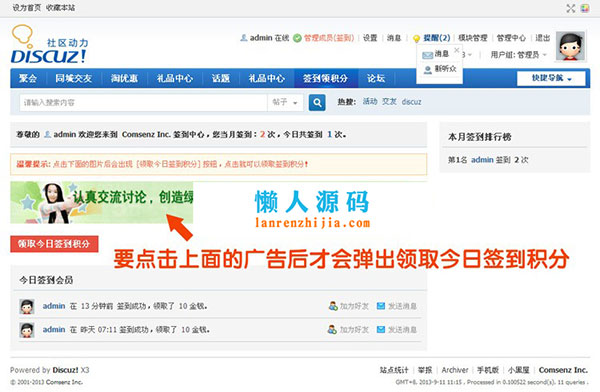Click the 消息 entry in the reminder popup
This screenshot has height=392, width=600.
pyautogui.click(x=442, y=54)
